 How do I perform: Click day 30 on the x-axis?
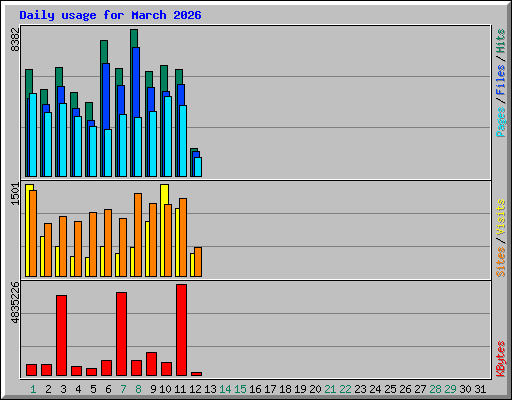click(x=465, y=389)
